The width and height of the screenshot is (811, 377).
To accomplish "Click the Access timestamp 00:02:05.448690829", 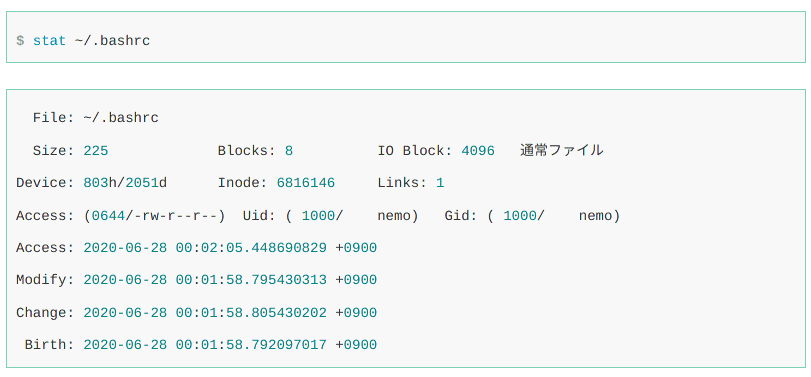I will (x=251, y=248).
